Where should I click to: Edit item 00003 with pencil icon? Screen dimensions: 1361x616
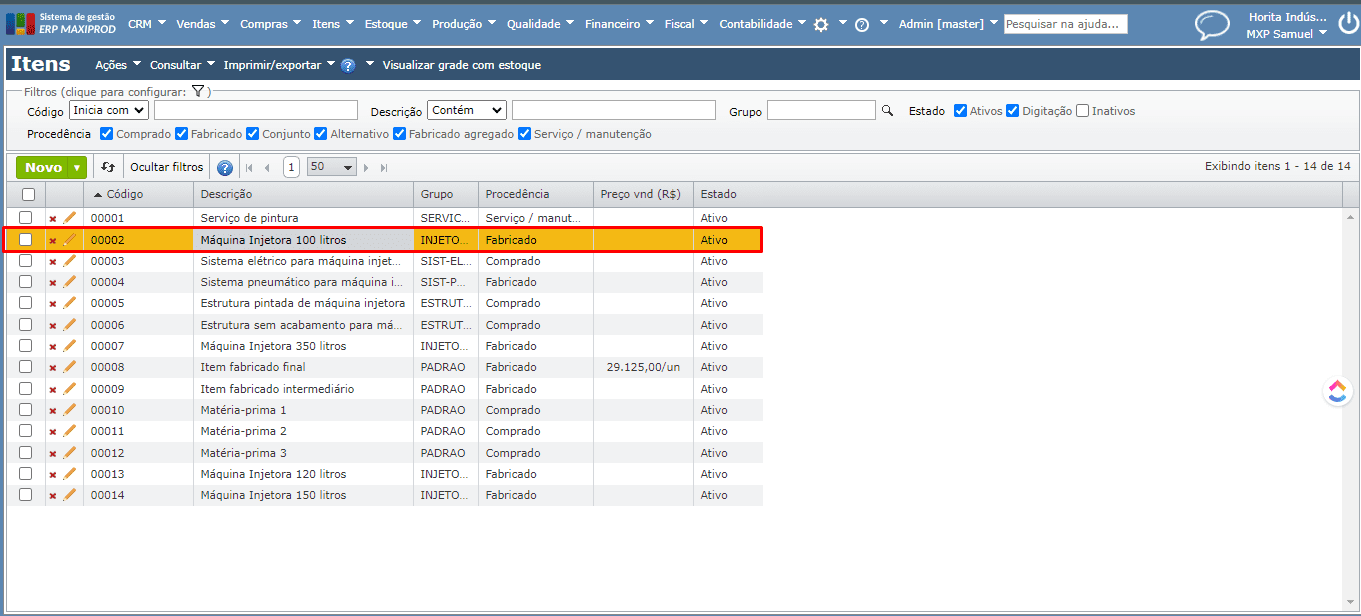[x=70, y=261]
